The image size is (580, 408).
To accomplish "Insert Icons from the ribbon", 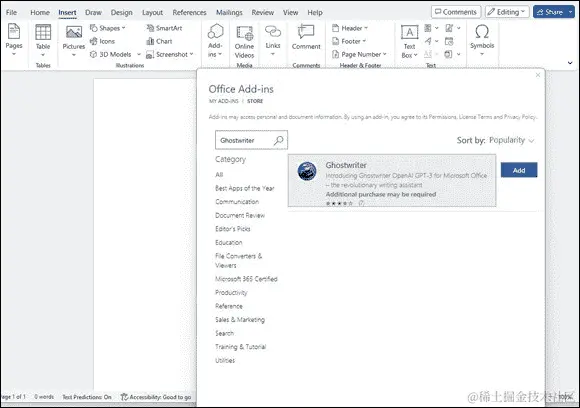I will [x=102, y=41].
